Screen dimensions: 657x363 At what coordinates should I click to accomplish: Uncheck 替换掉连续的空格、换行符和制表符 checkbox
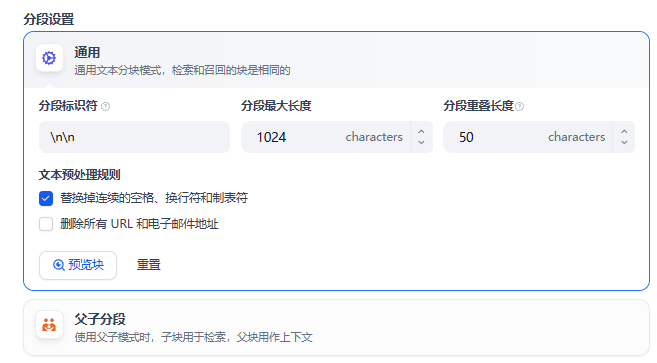[x=46, y=198]
